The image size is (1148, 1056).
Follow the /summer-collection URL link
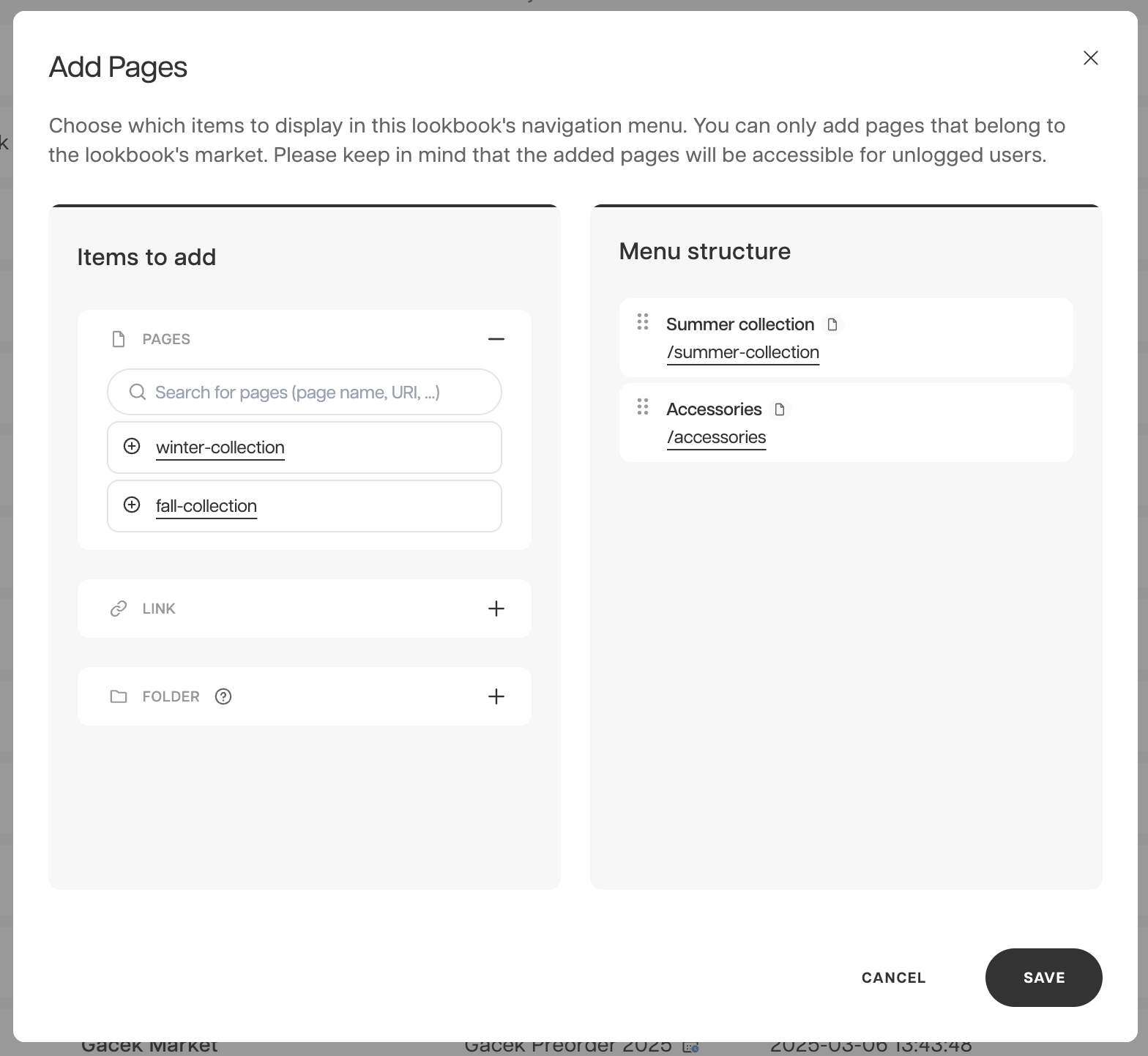coord(742,352)
